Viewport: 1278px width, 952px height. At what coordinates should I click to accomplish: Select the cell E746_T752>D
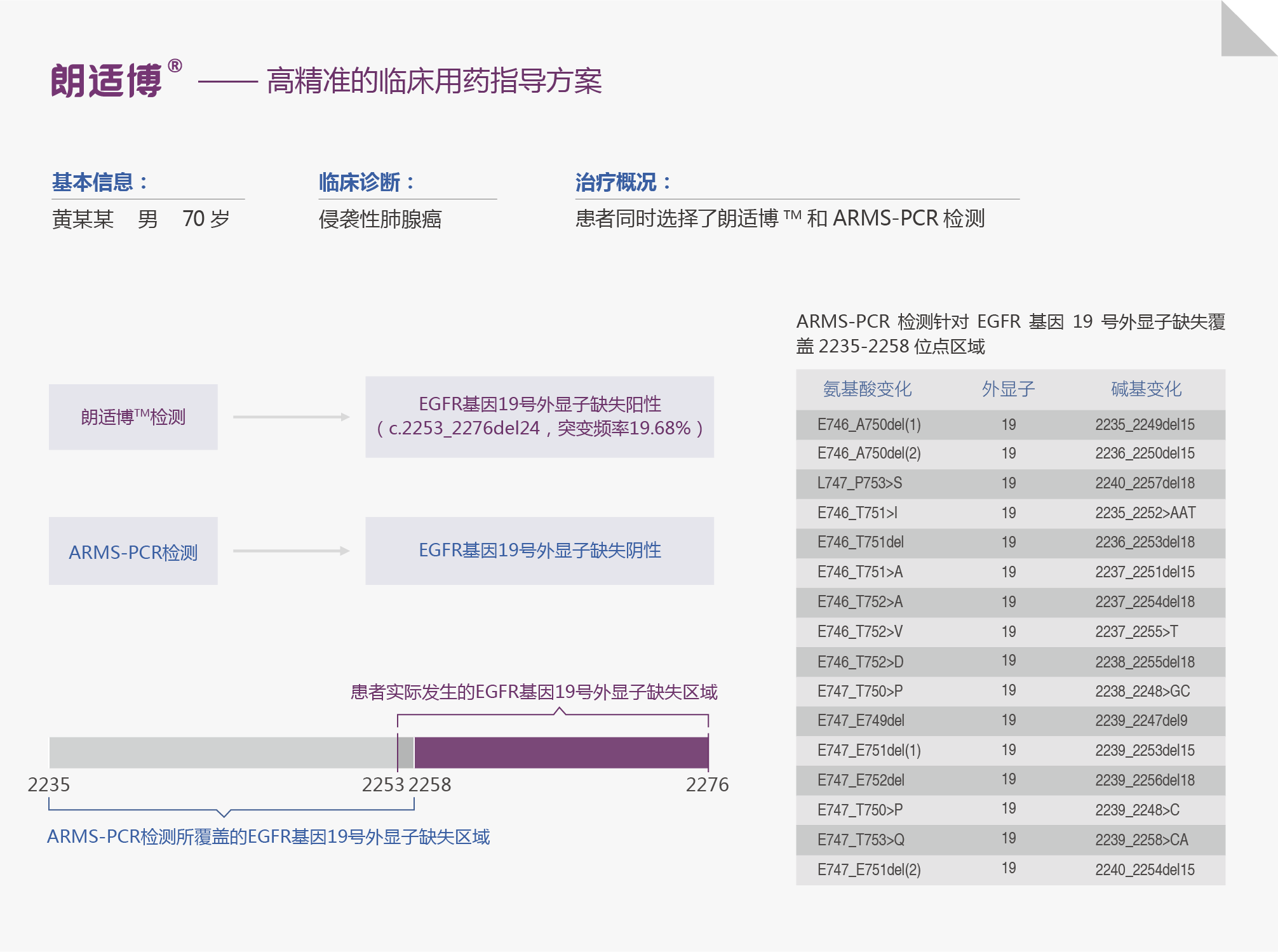click(861, 662)
